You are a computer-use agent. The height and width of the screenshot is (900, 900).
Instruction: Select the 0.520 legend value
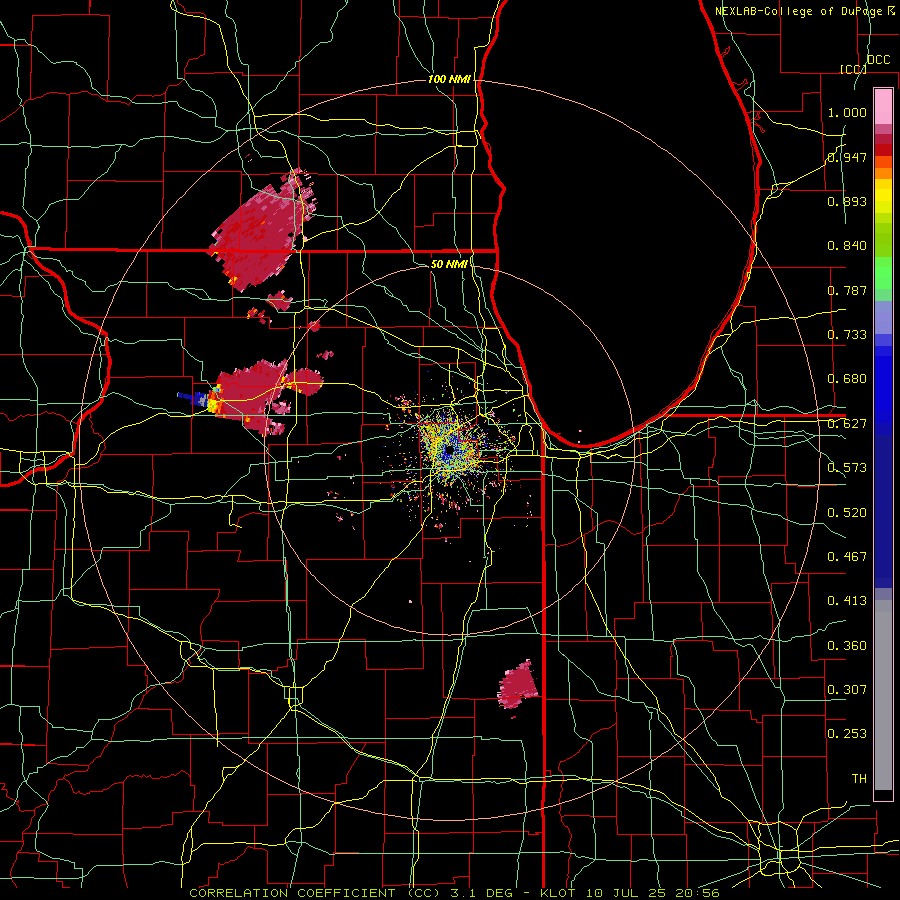pos(847,513)
